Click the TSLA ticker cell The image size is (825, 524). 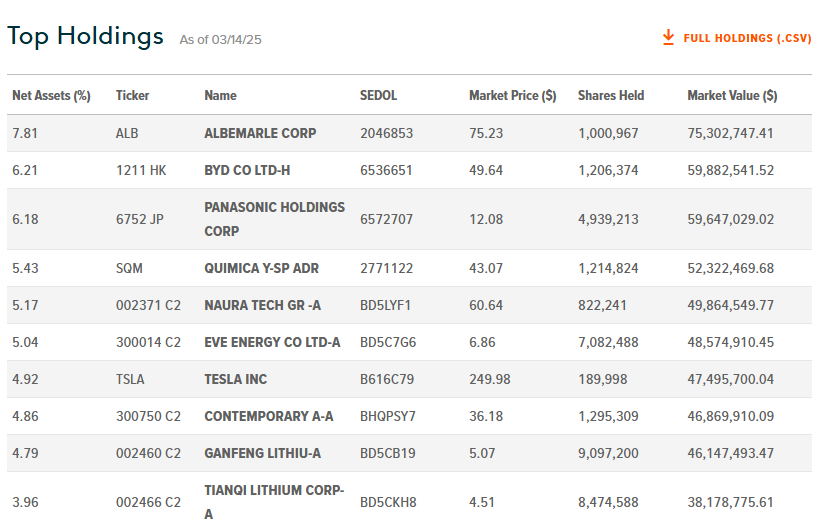(130, 379)
